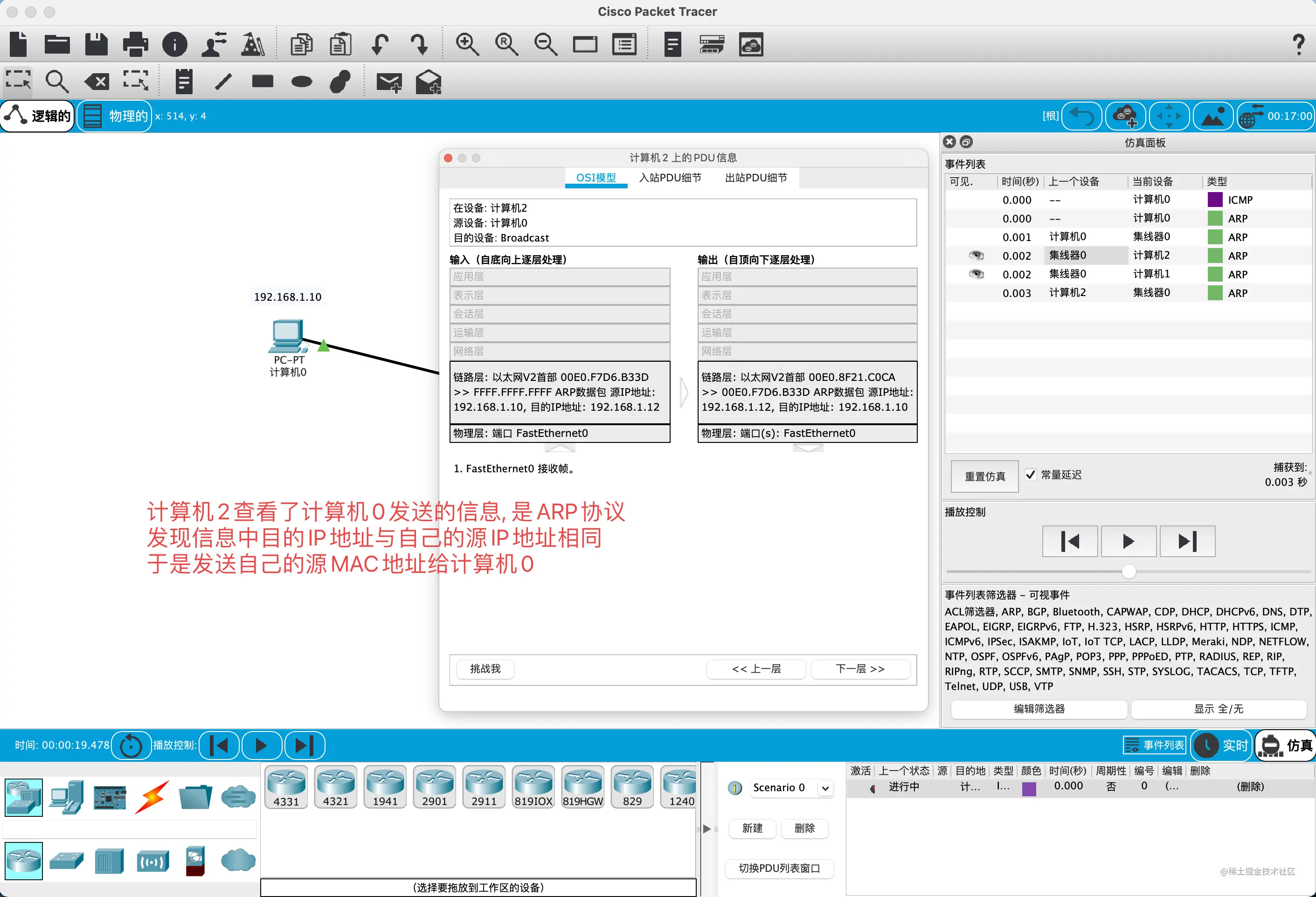Click the 下一层 >> button
Screen dimensions: 1316x897
coord(860,669)
